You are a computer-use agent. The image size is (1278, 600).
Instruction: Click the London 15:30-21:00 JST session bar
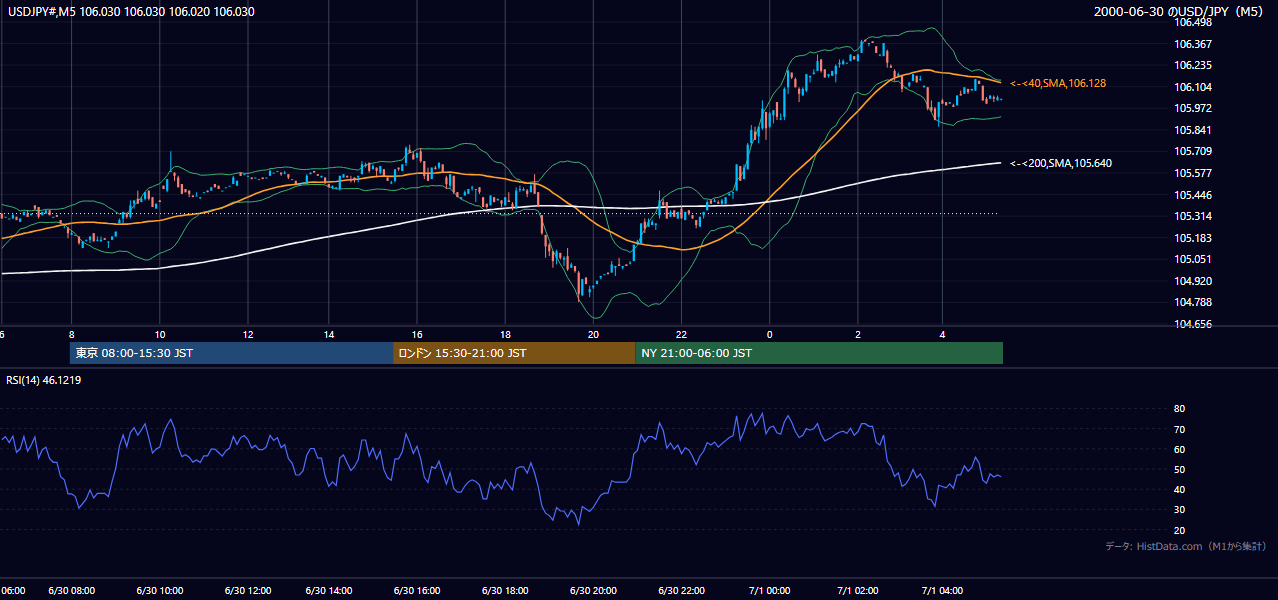514,353
